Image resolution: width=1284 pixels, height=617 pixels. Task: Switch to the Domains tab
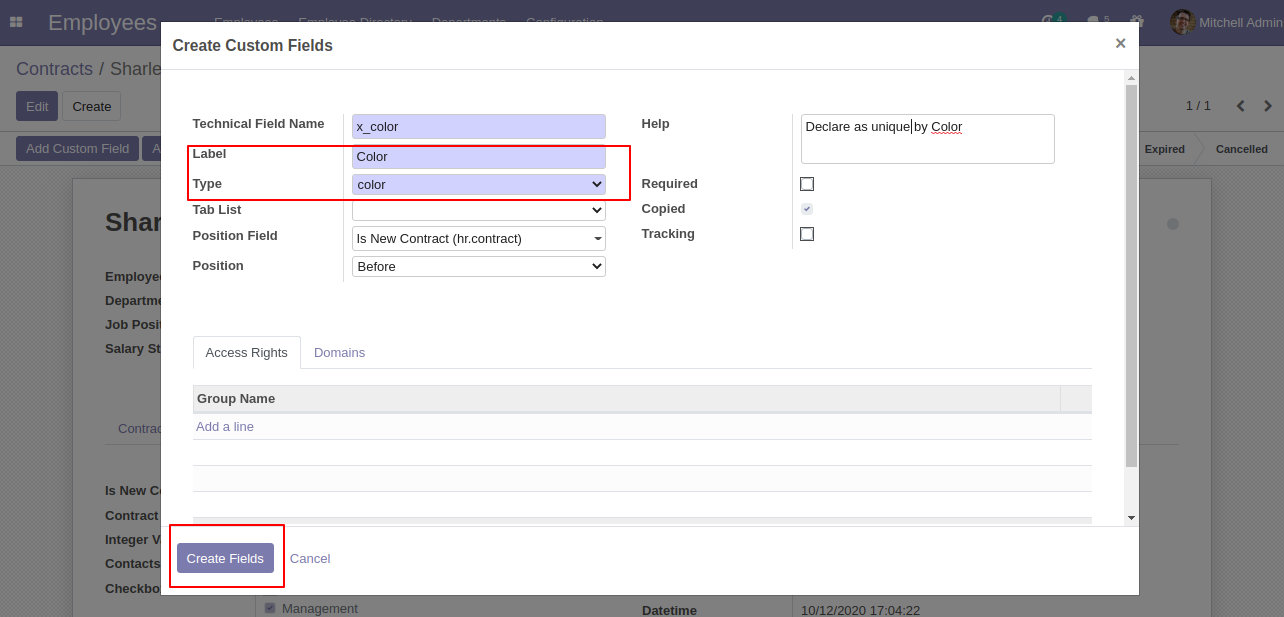339,353
